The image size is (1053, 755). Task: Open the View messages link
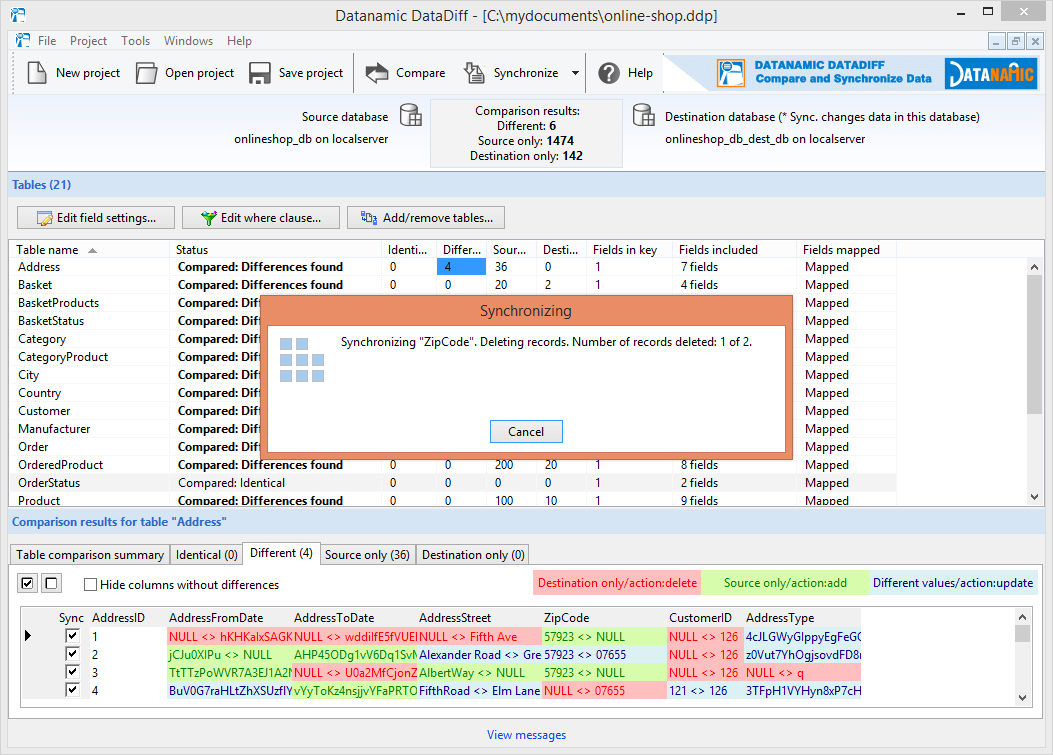click(526, 735)
